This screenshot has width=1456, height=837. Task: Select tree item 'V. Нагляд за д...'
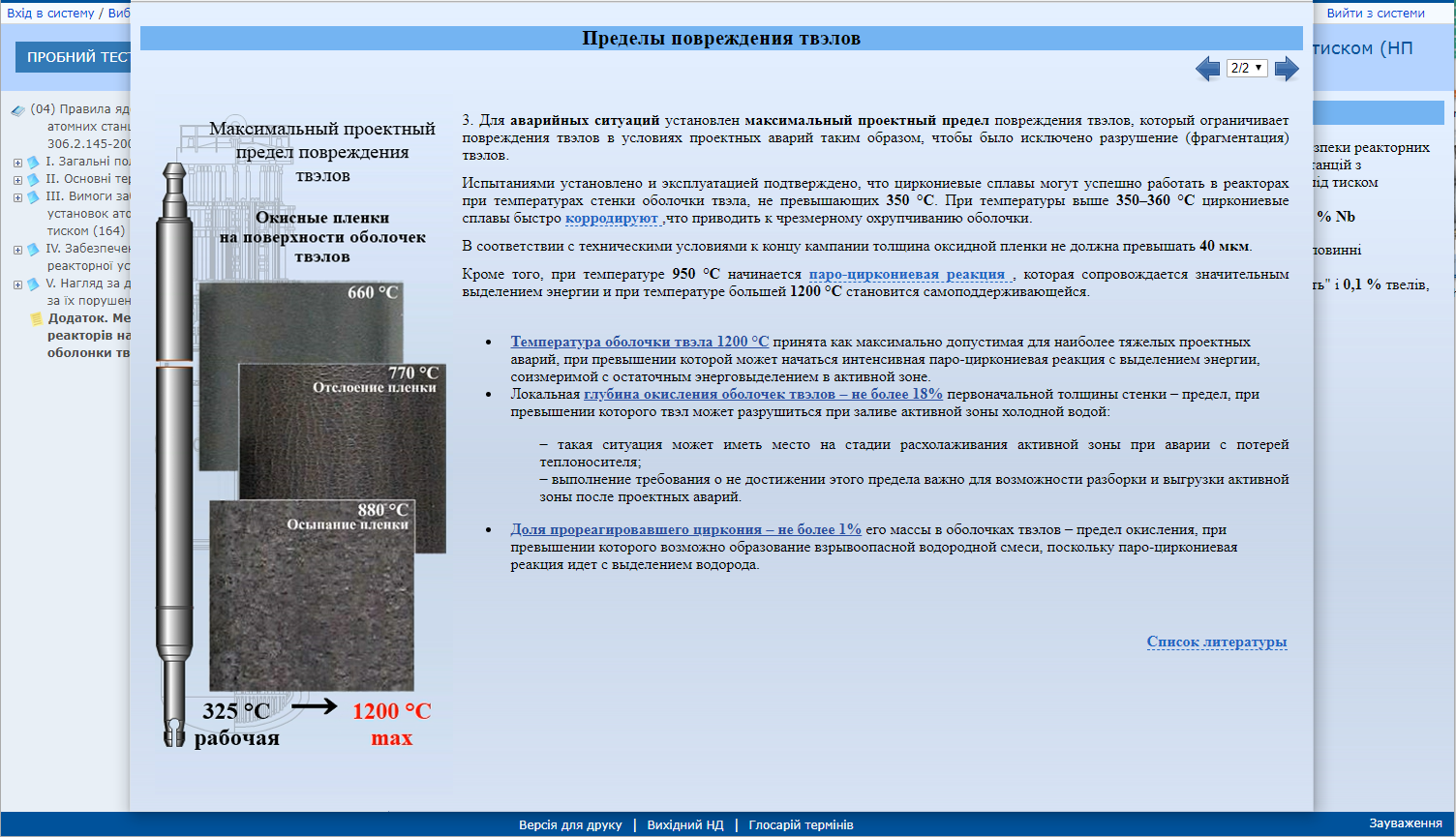click(87, 292)
